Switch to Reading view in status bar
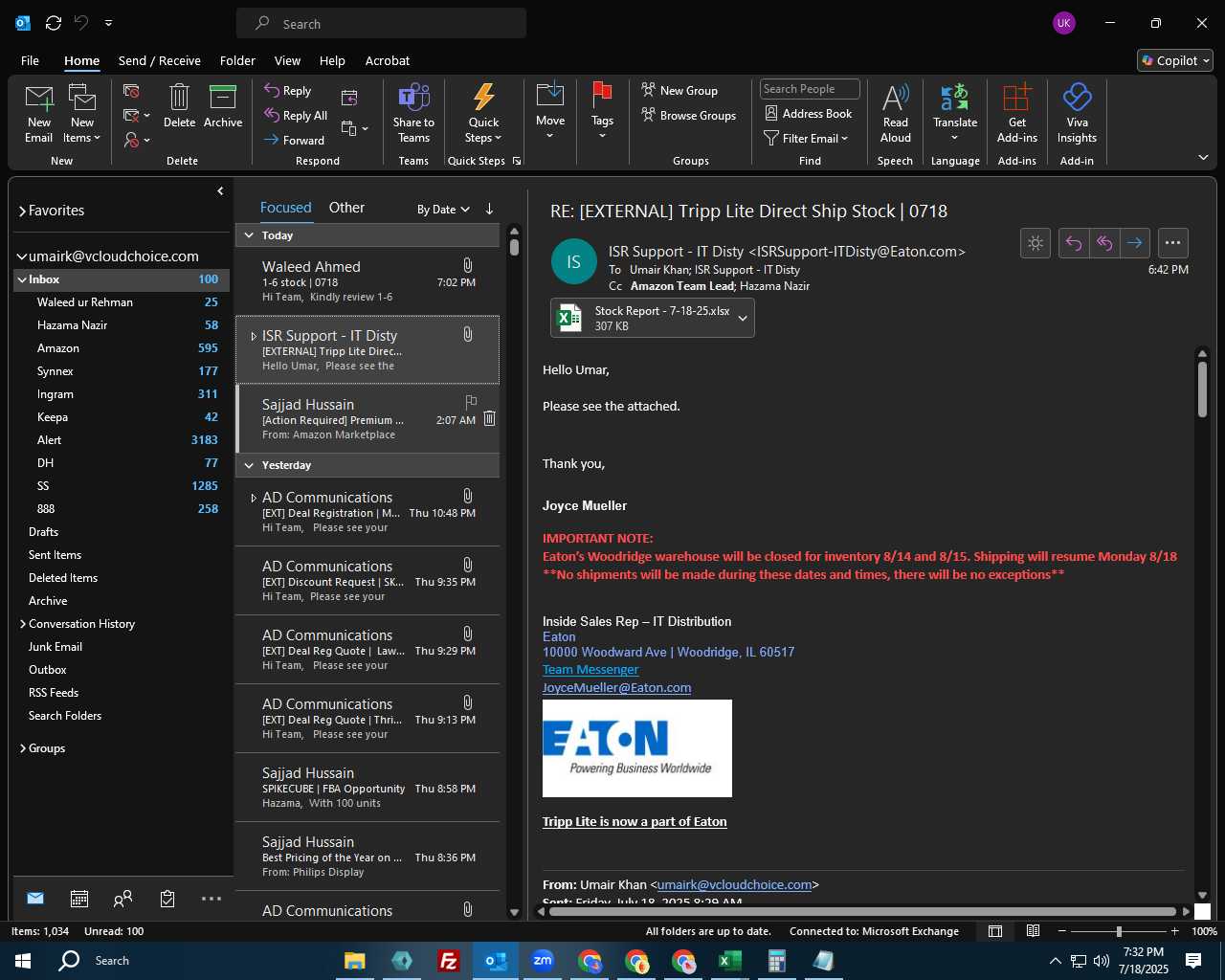1225x980 pixels. coord(1034,931)
